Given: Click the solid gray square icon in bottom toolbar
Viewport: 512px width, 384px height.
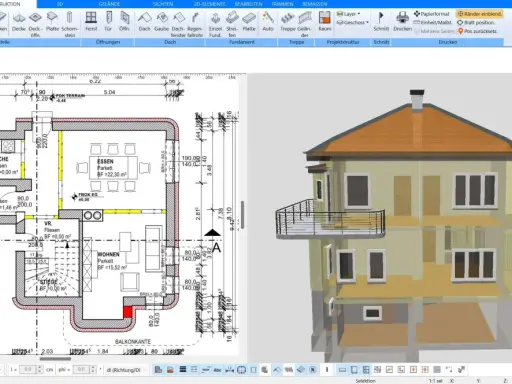Looking at the screenshot, I should click(437, 369).
